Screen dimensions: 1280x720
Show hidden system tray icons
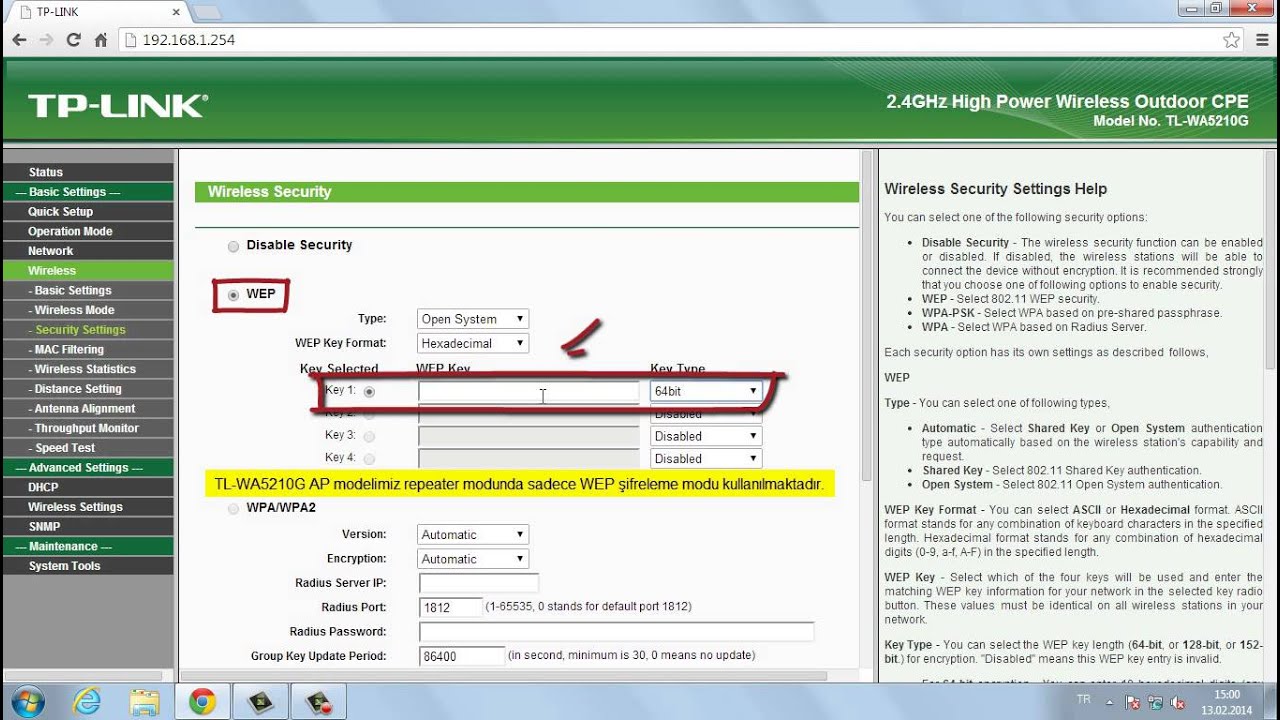(x=1111, y=701)
